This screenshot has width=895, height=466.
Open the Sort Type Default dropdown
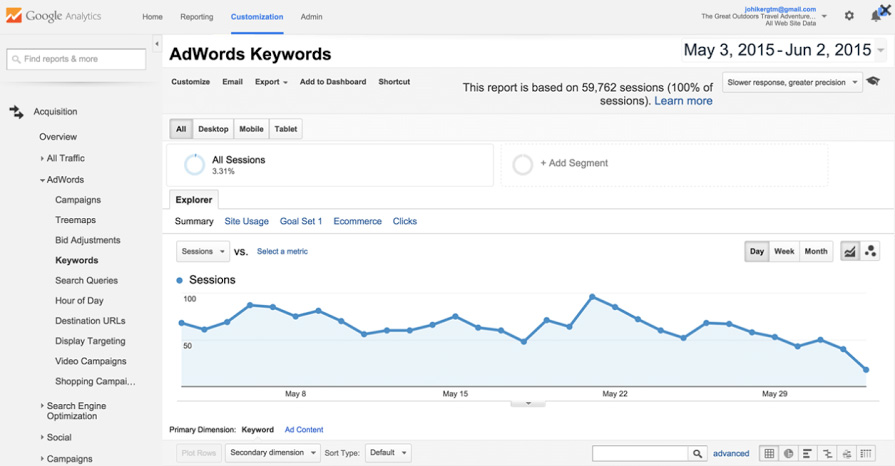pos(388,453)
